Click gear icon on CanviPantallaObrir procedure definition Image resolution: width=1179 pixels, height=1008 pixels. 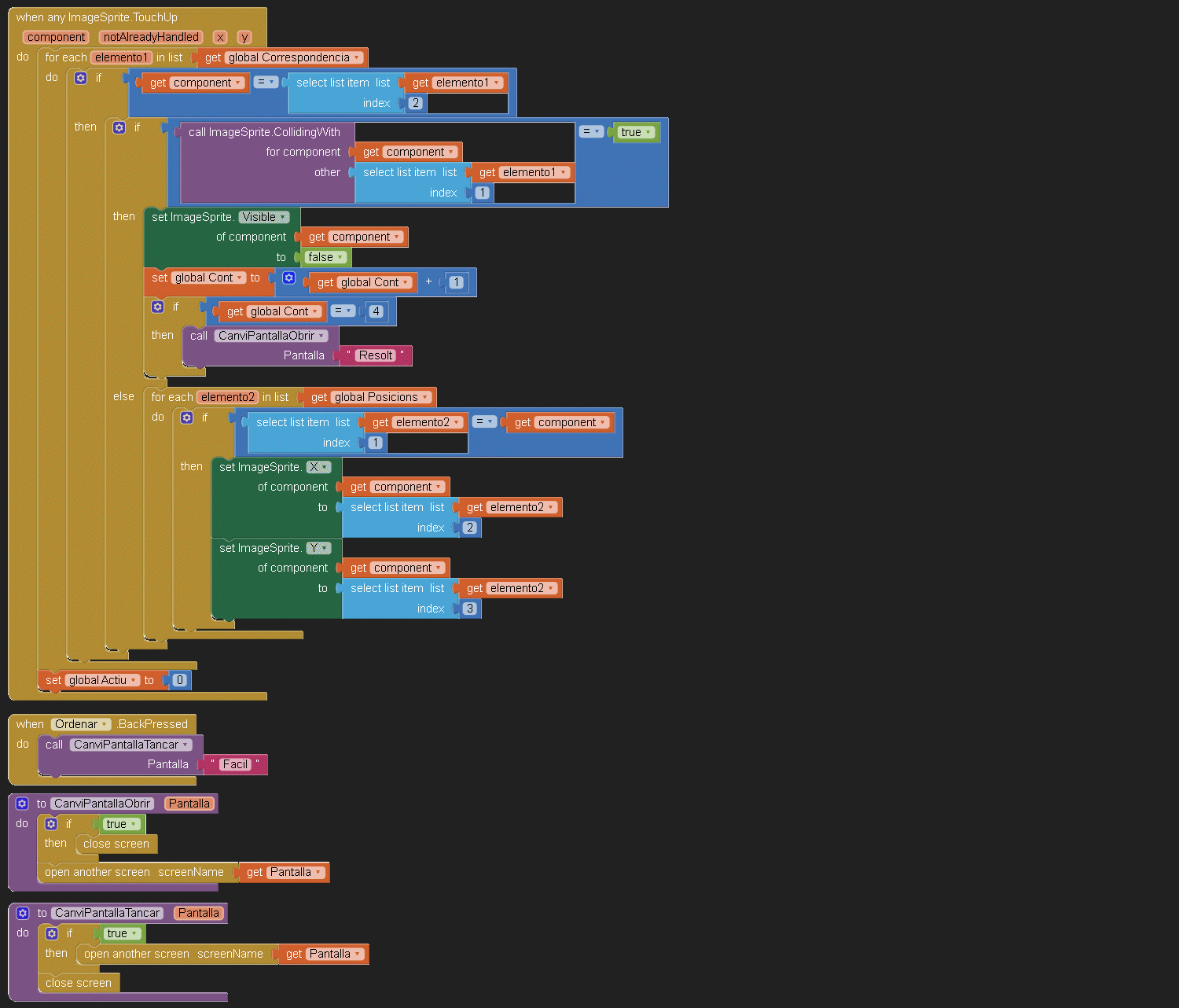point(22,804)
